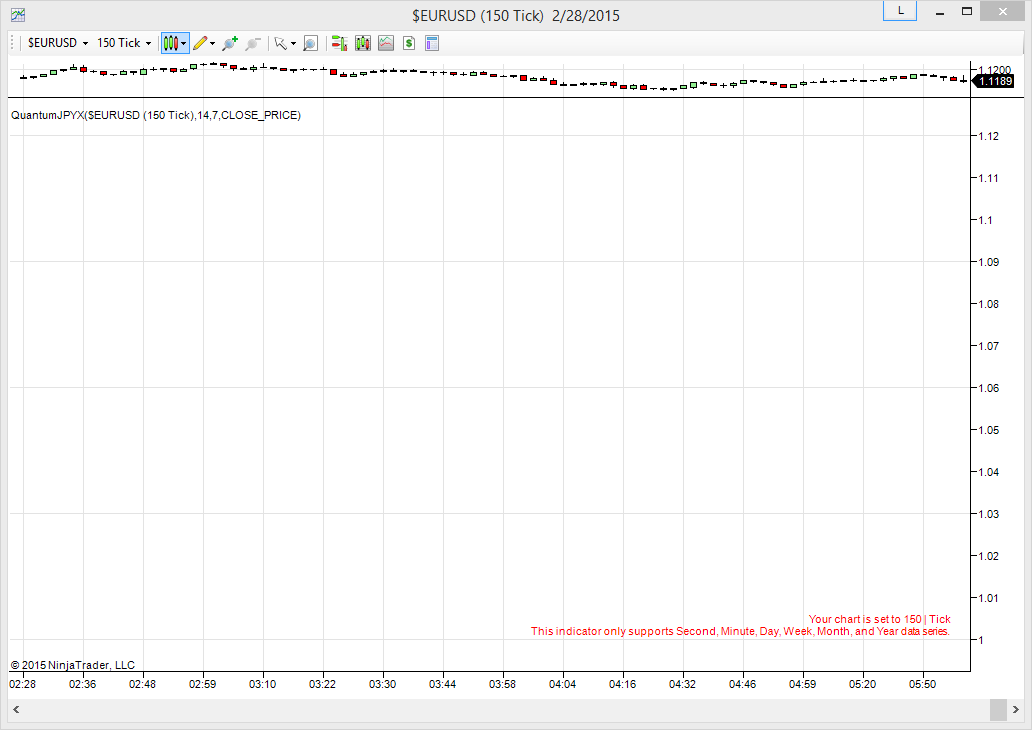Open the Chart Trader icon
Viewport: 1032px width, 730px height.
click(x=340, y=43)
